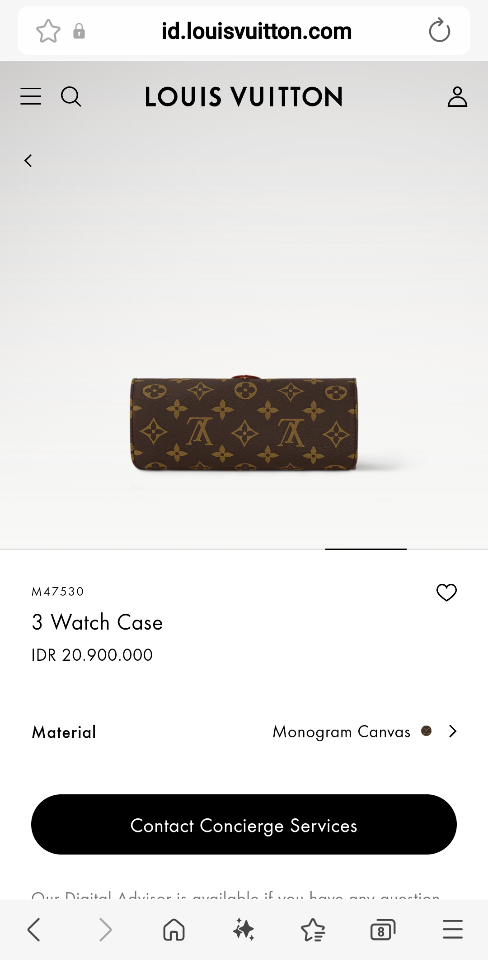Click the Louis Vuitton logo
The width and height of the screenshot is (488, 960).
coord(244,97)
